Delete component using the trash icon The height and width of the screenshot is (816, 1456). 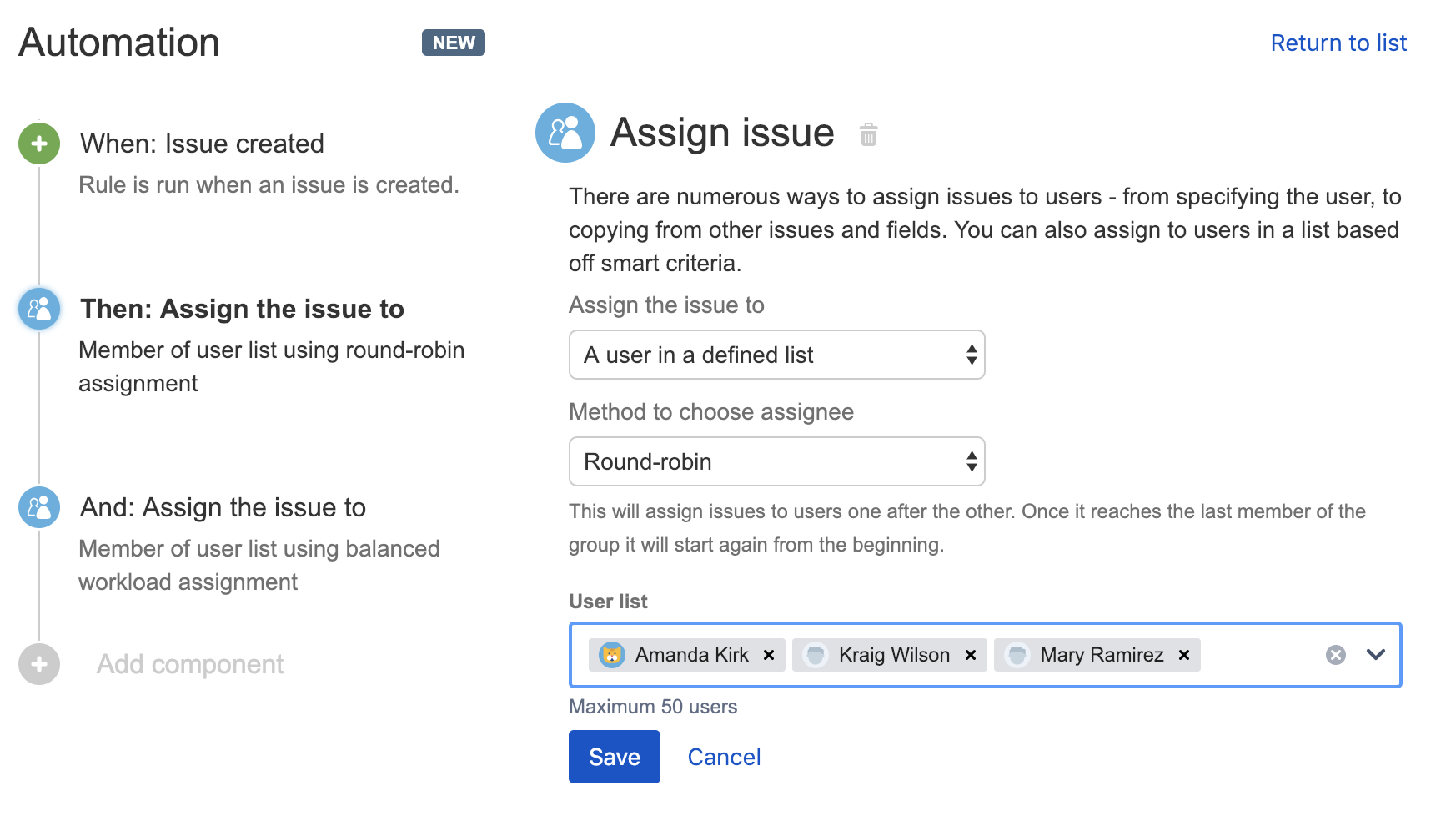[x=868, y=134]
